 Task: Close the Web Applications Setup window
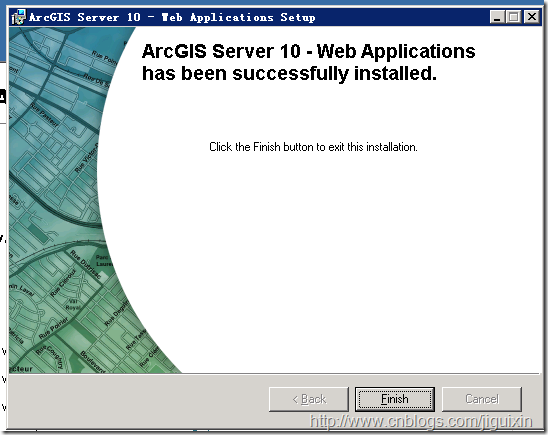coord(532,17)
